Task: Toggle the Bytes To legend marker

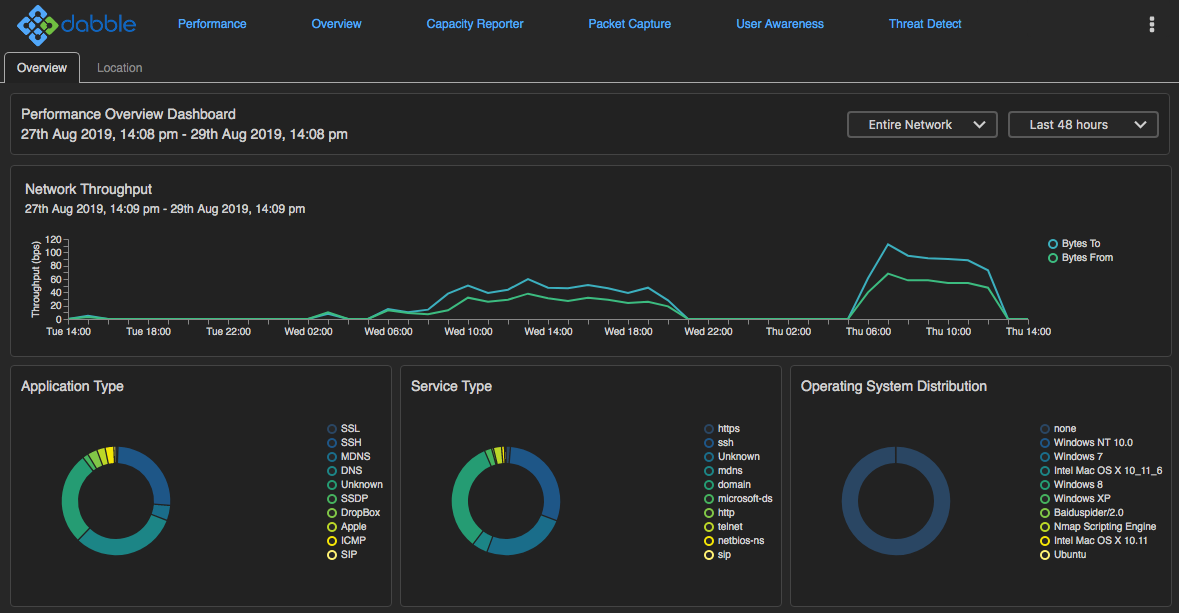Action: (x=1052, y=244)
